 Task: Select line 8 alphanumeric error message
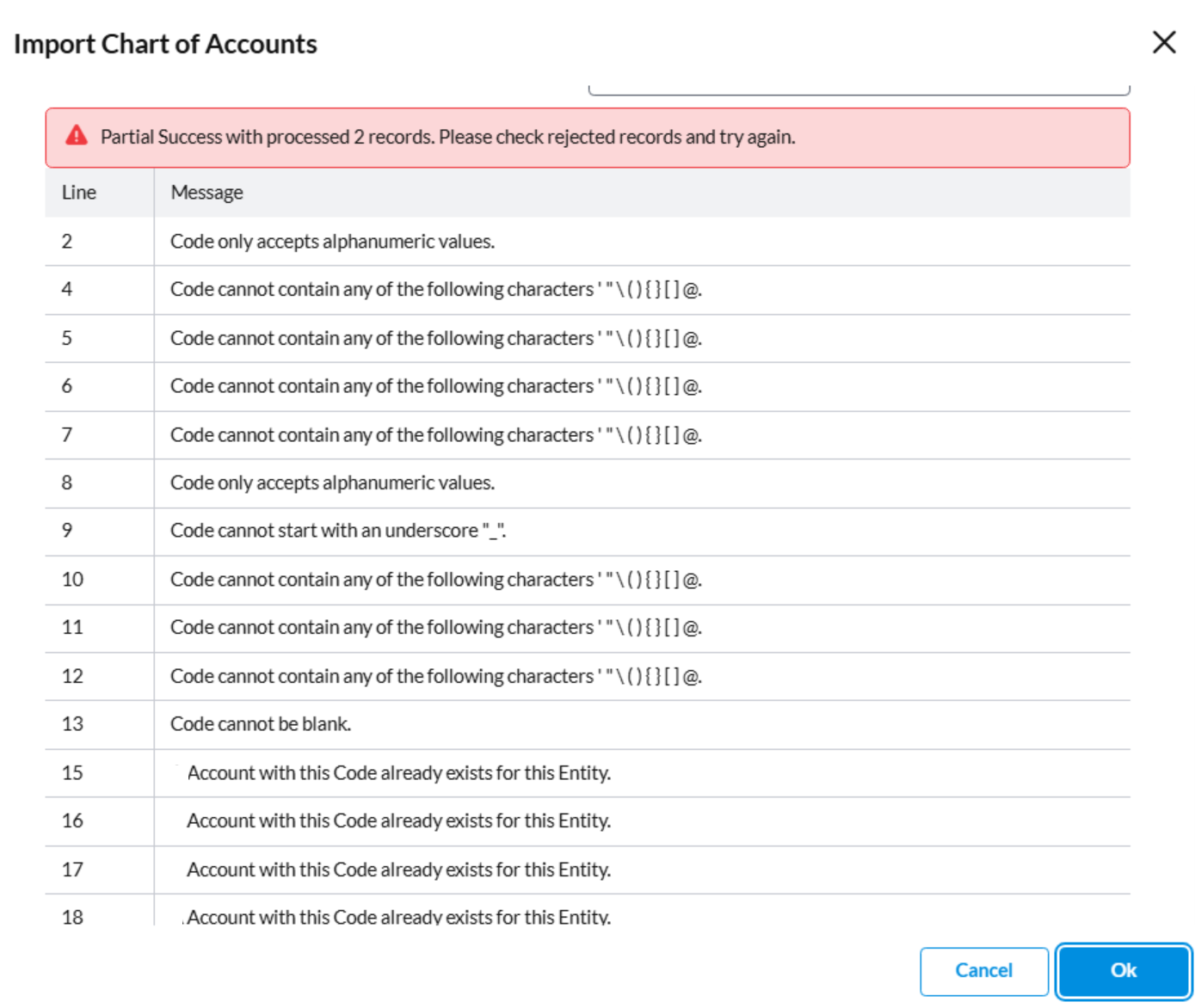[332, 483]
